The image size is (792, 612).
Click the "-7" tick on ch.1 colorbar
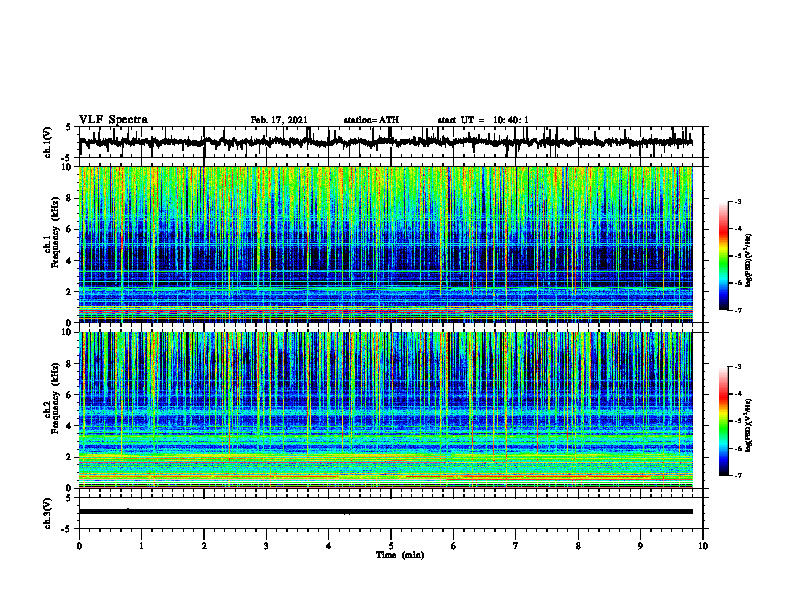[x=738, y=310]
